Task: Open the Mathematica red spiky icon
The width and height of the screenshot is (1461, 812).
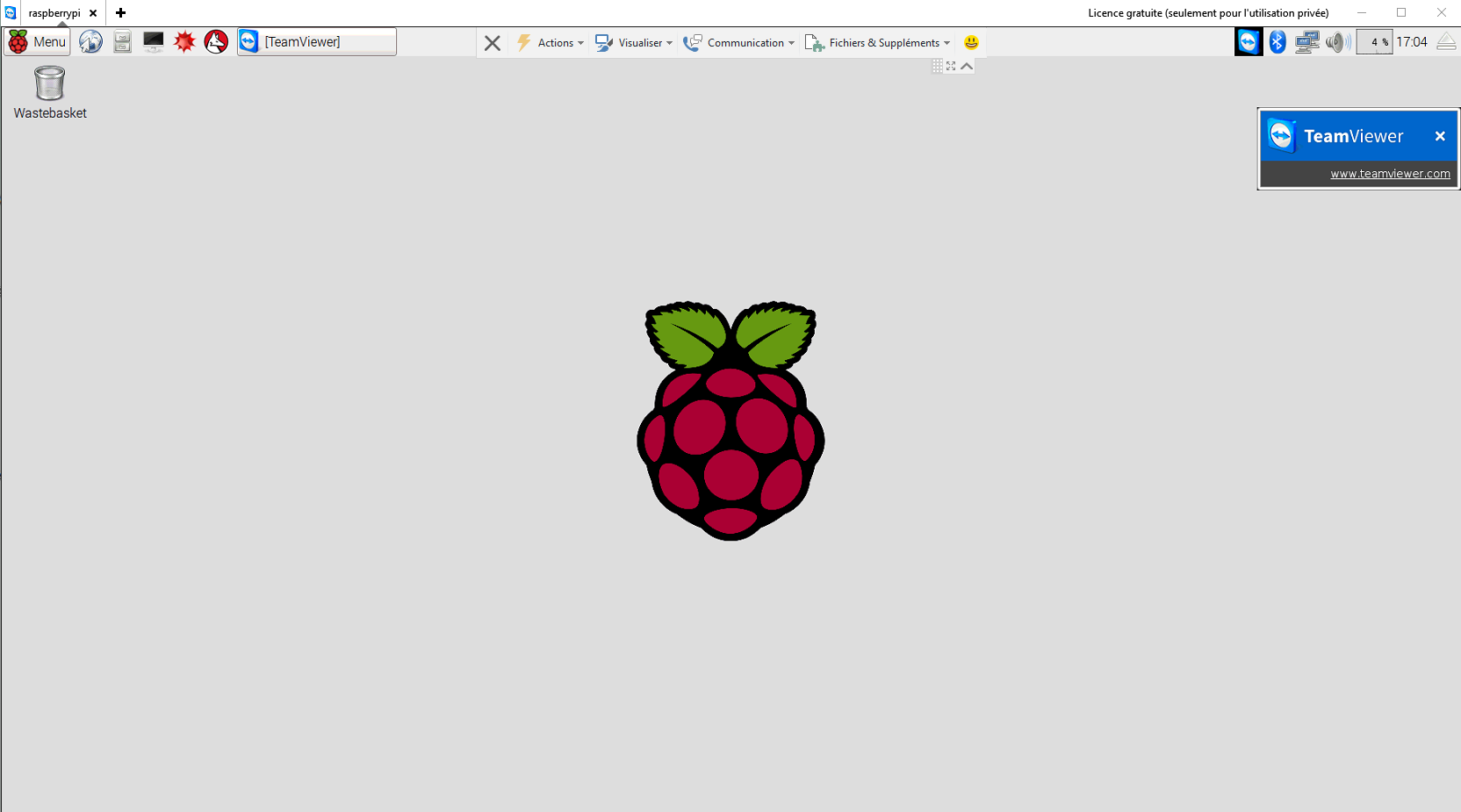Action: (184, 41)
